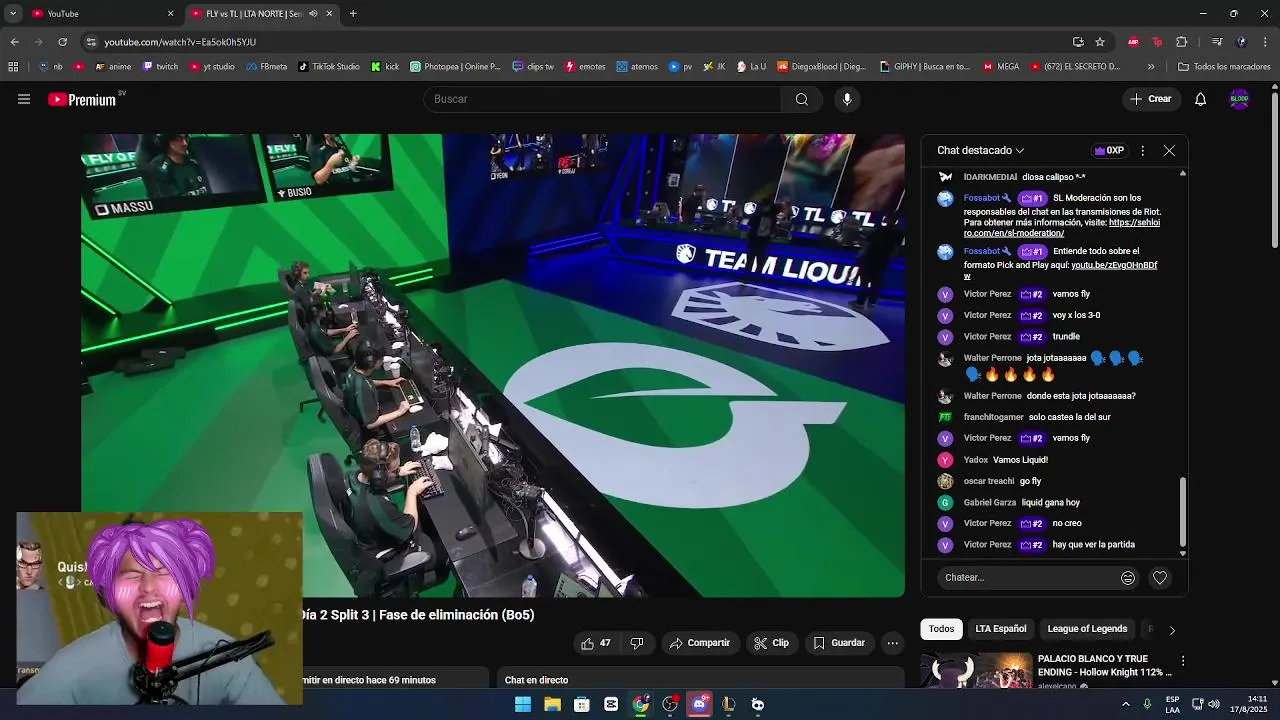Open the emotes bookmark
The image size is (1280, 720).
pos(585,67)
